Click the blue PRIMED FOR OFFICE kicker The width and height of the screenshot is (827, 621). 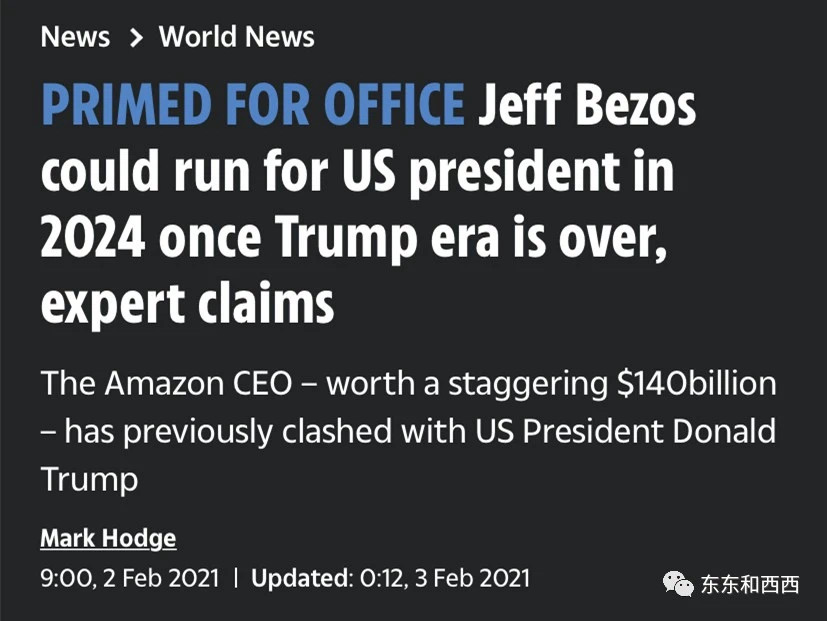[253, 104]
